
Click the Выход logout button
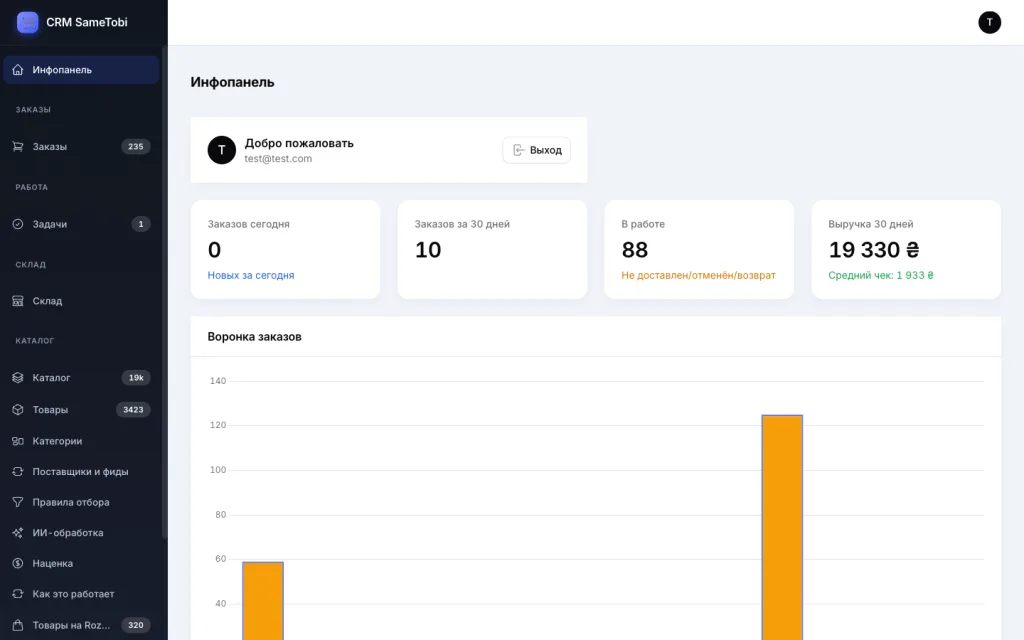(x=536, y=150)
